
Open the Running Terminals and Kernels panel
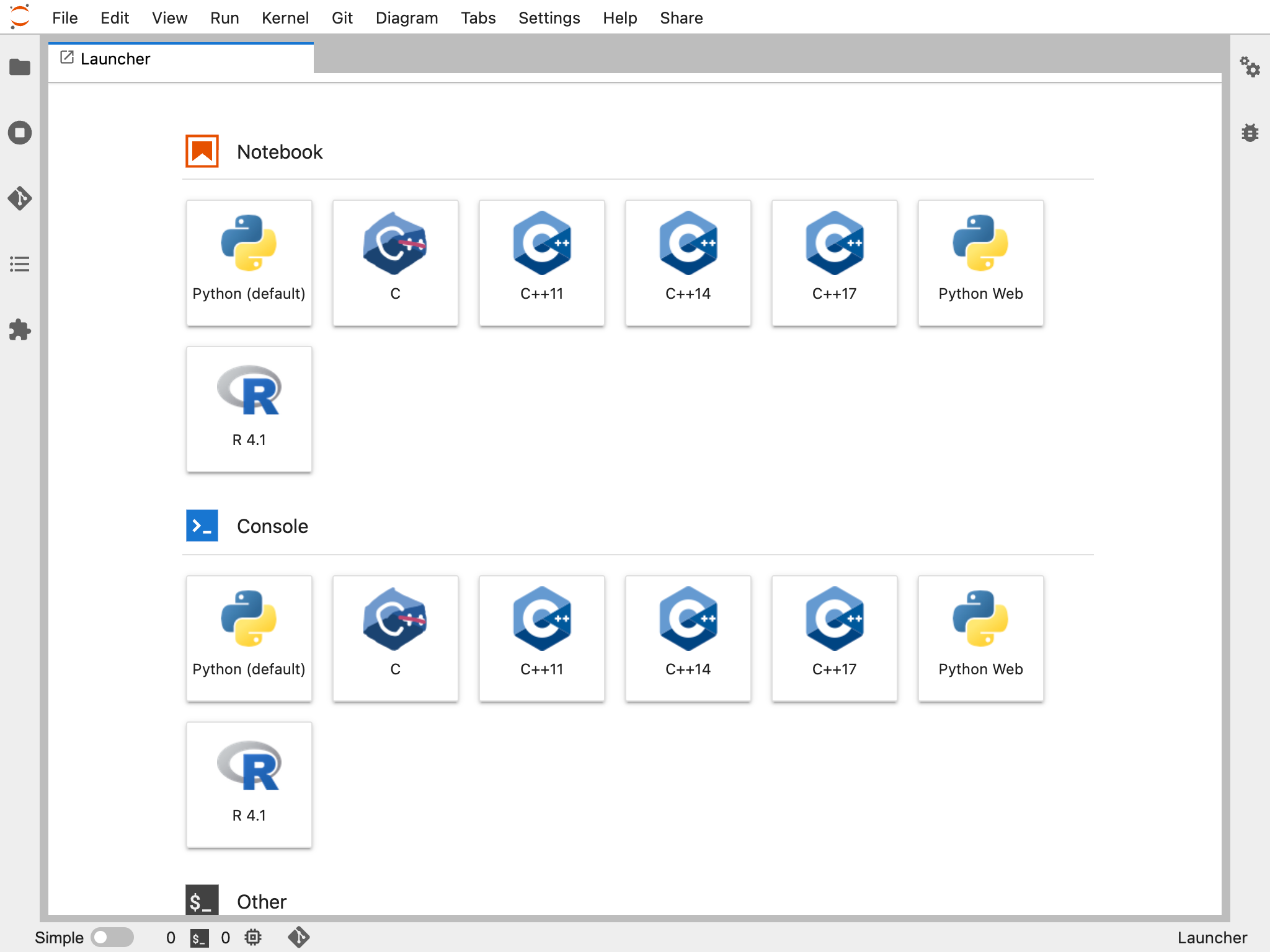pos(20,133)
